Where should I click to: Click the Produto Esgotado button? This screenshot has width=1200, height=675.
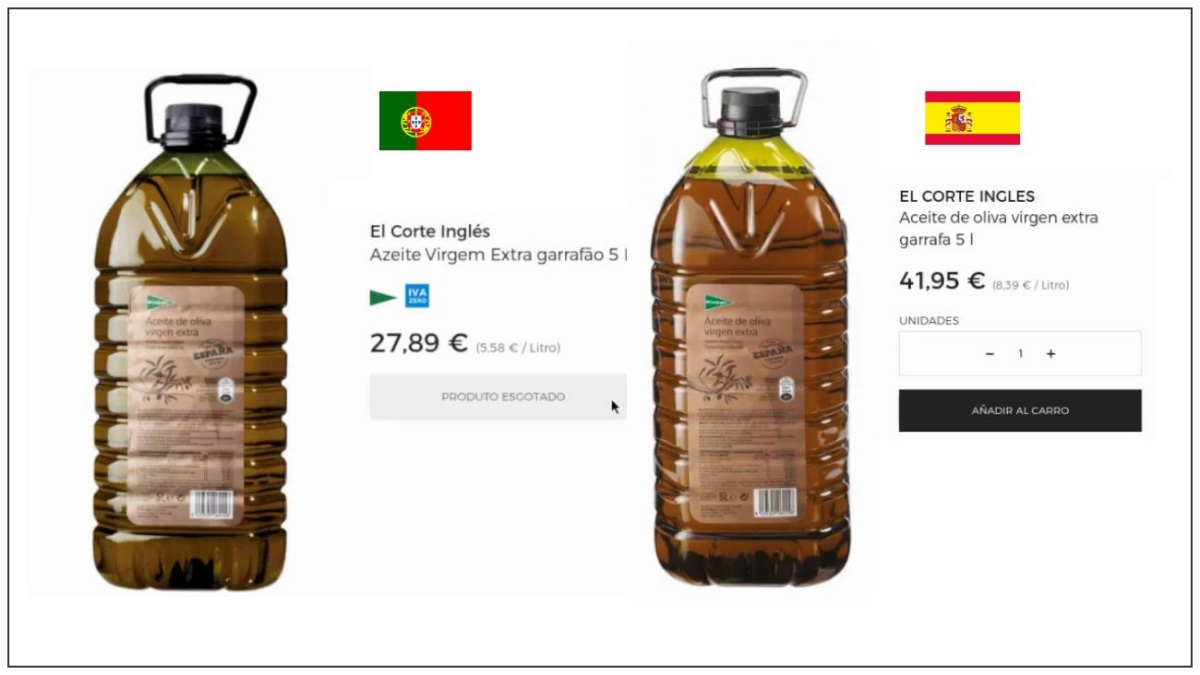pyautogui.click(x=498, y=397)
